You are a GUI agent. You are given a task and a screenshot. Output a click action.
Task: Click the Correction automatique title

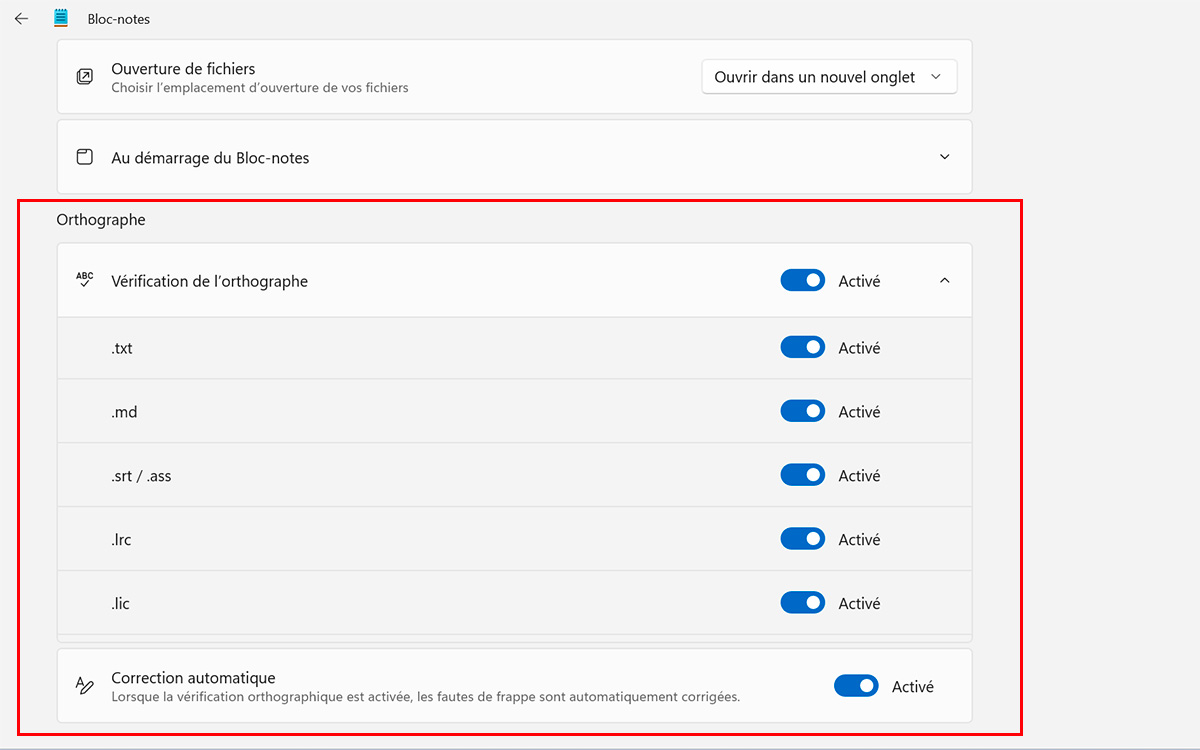pos(193,678)
